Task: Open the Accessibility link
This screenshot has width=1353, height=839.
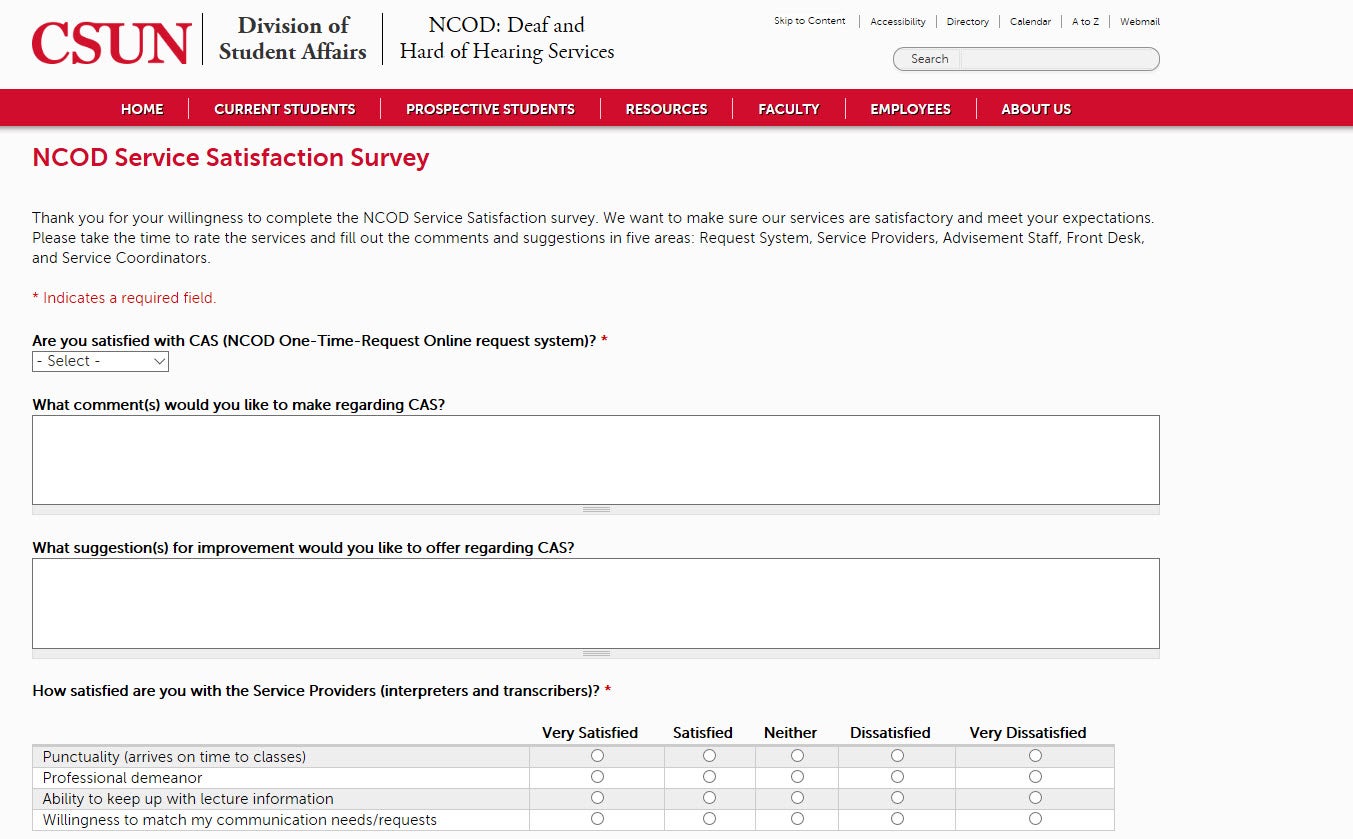Action: tap(897, 21)
